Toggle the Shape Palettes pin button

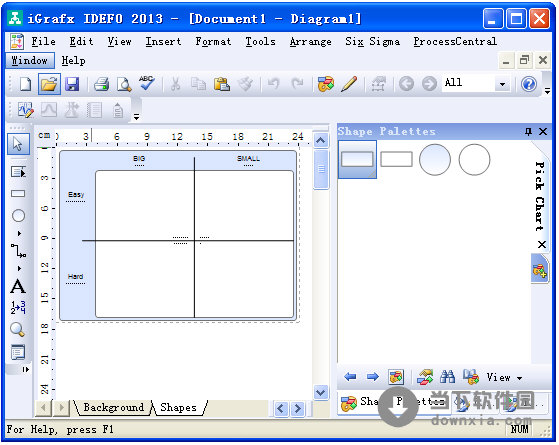click(x=528, y=132)
